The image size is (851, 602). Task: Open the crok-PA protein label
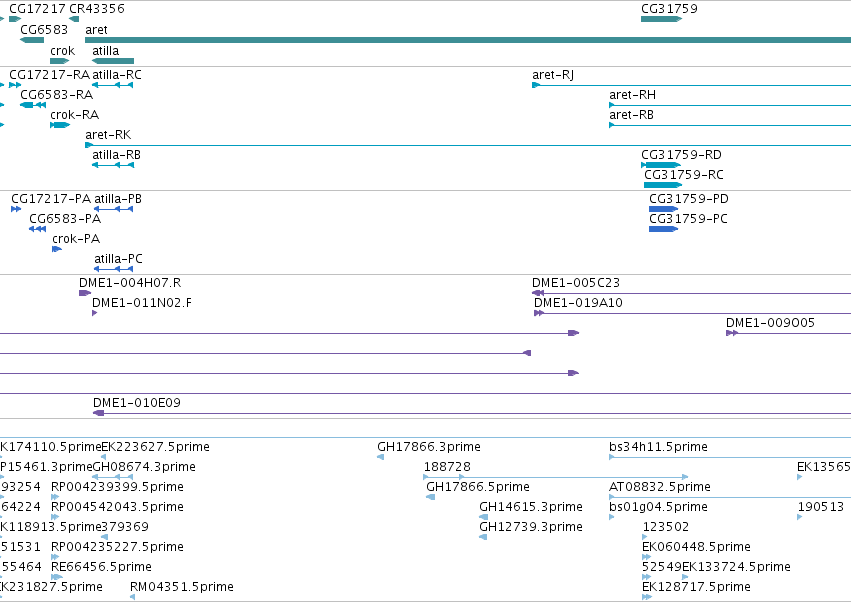pos(76,239)
